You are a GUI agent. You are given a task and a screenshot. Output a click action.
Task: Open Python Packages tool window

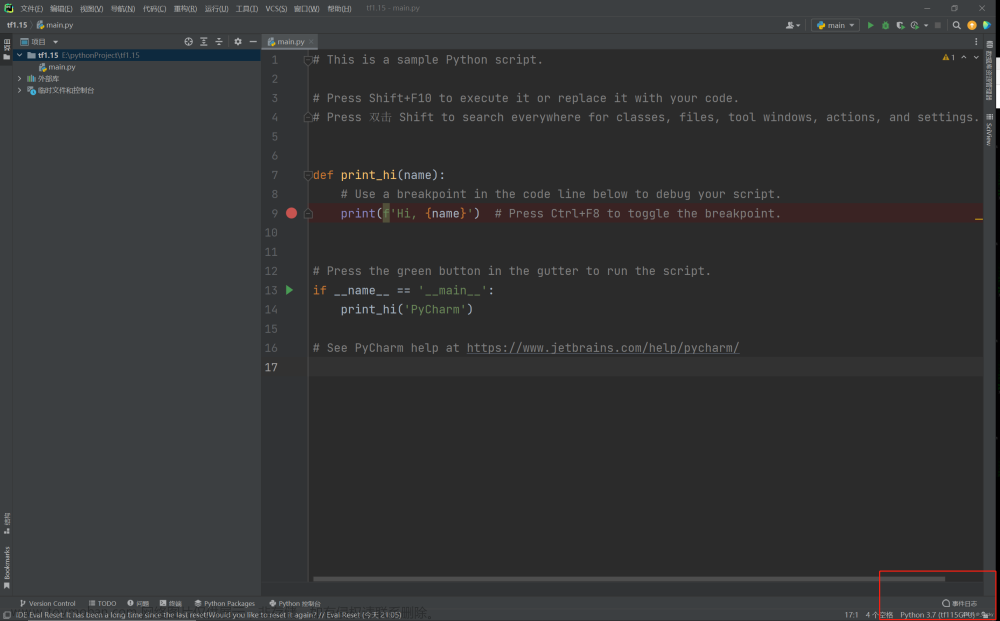click(224, 603)
